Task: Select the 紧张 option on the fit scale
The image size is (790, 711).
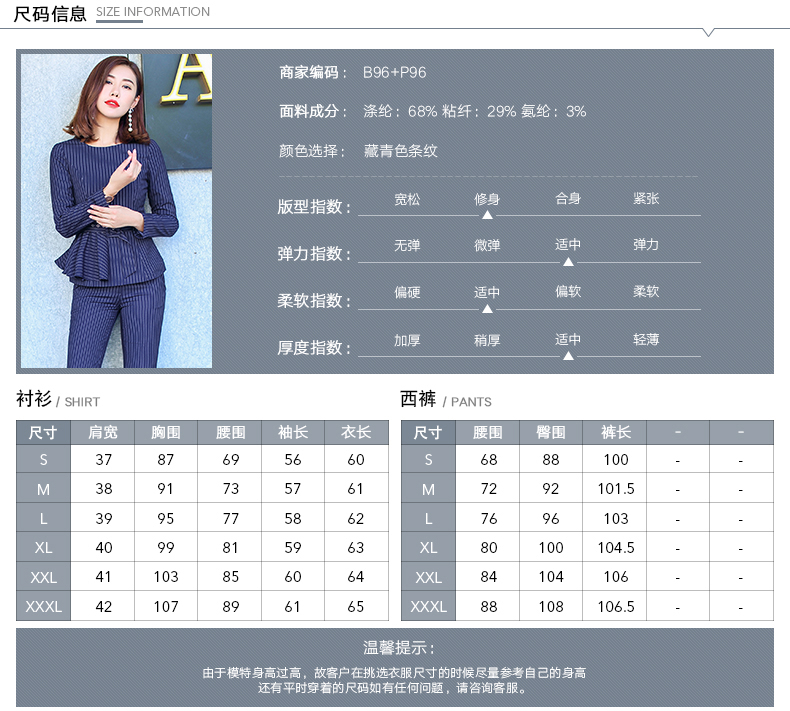Action: 646,199
